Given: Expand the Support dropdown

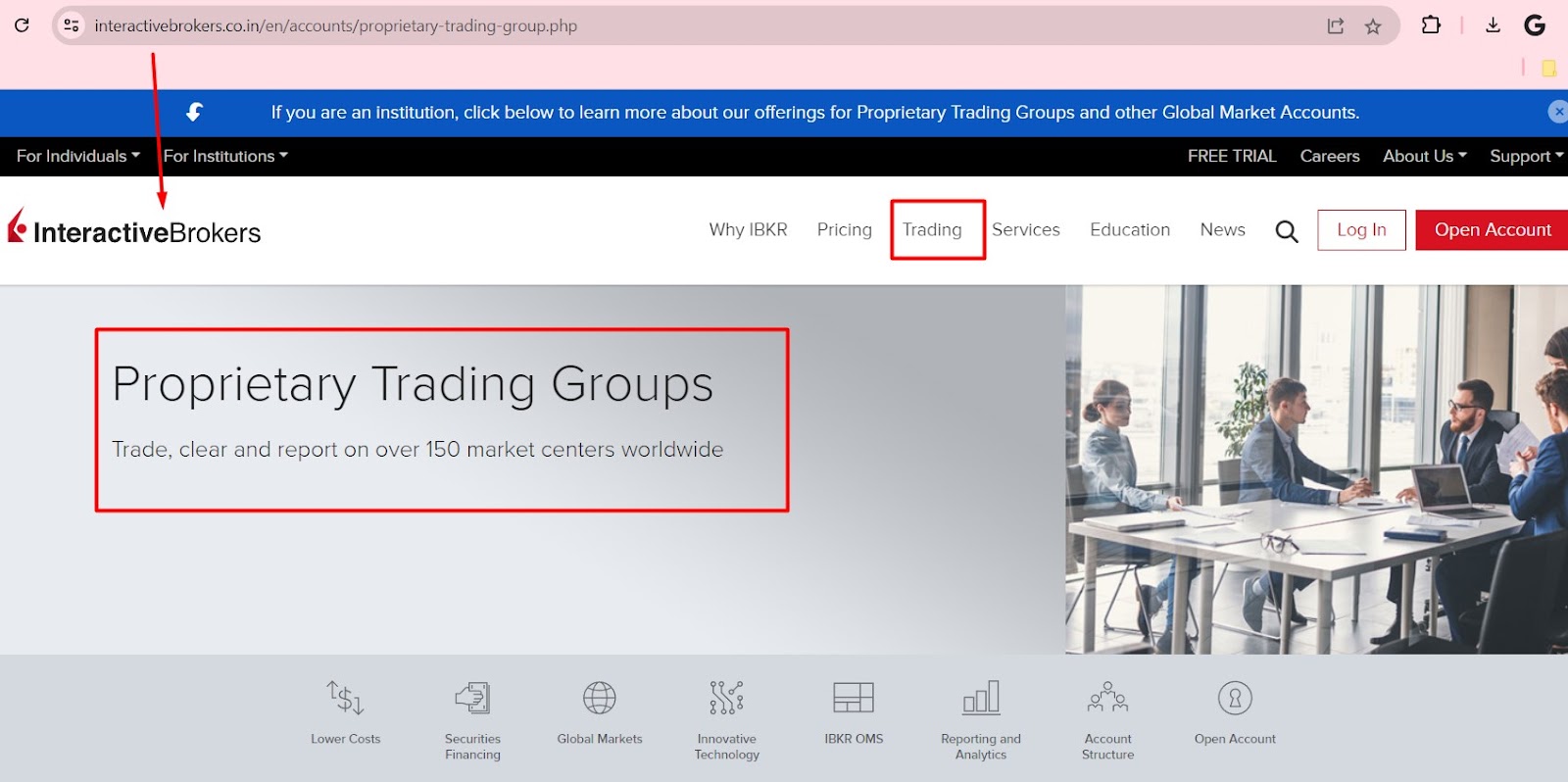Looking at the screenshot, I should click(x=1527, y=156).
